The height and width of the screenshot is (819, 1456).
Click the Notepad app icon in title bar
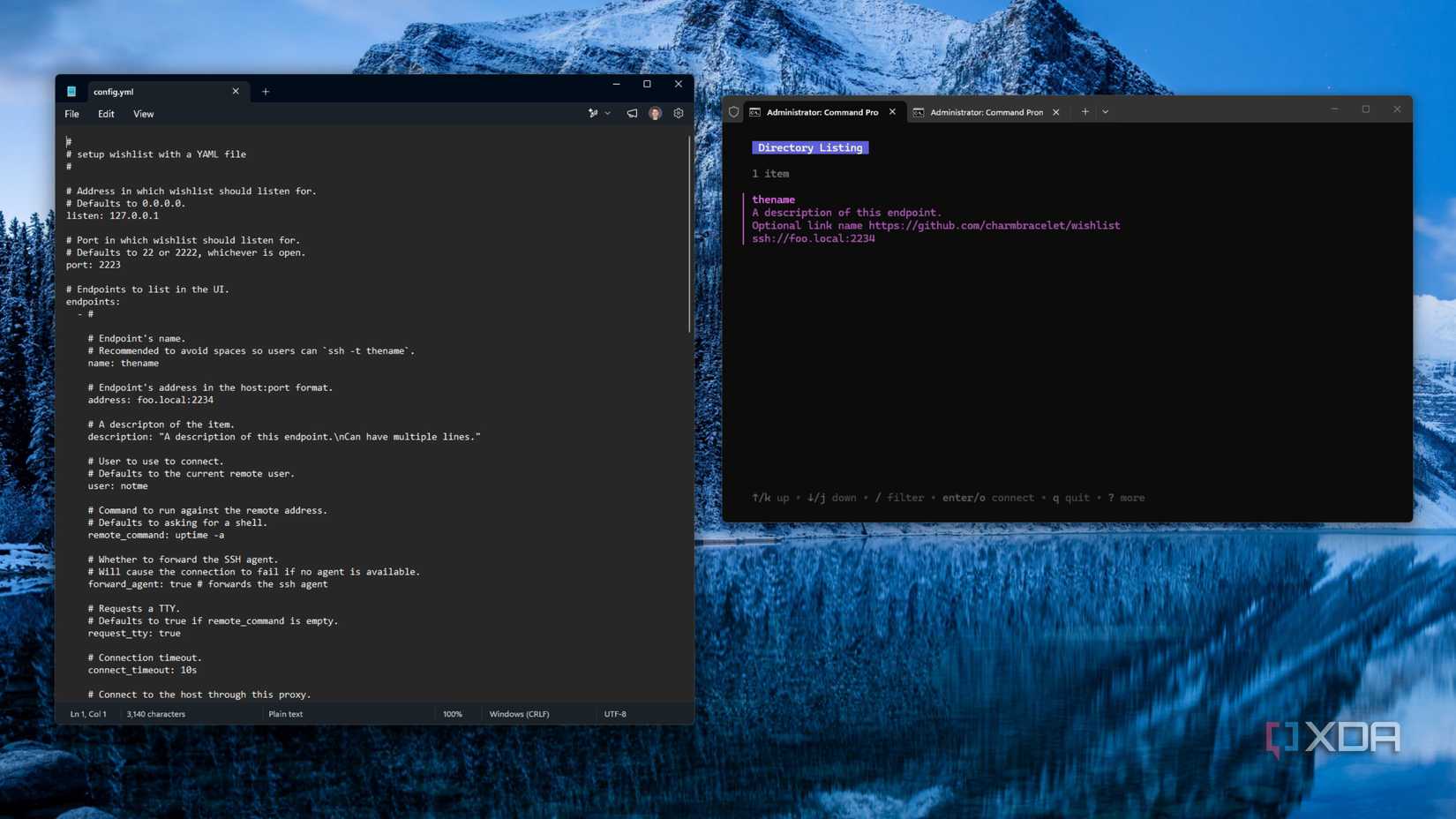(x=71, y=92)
